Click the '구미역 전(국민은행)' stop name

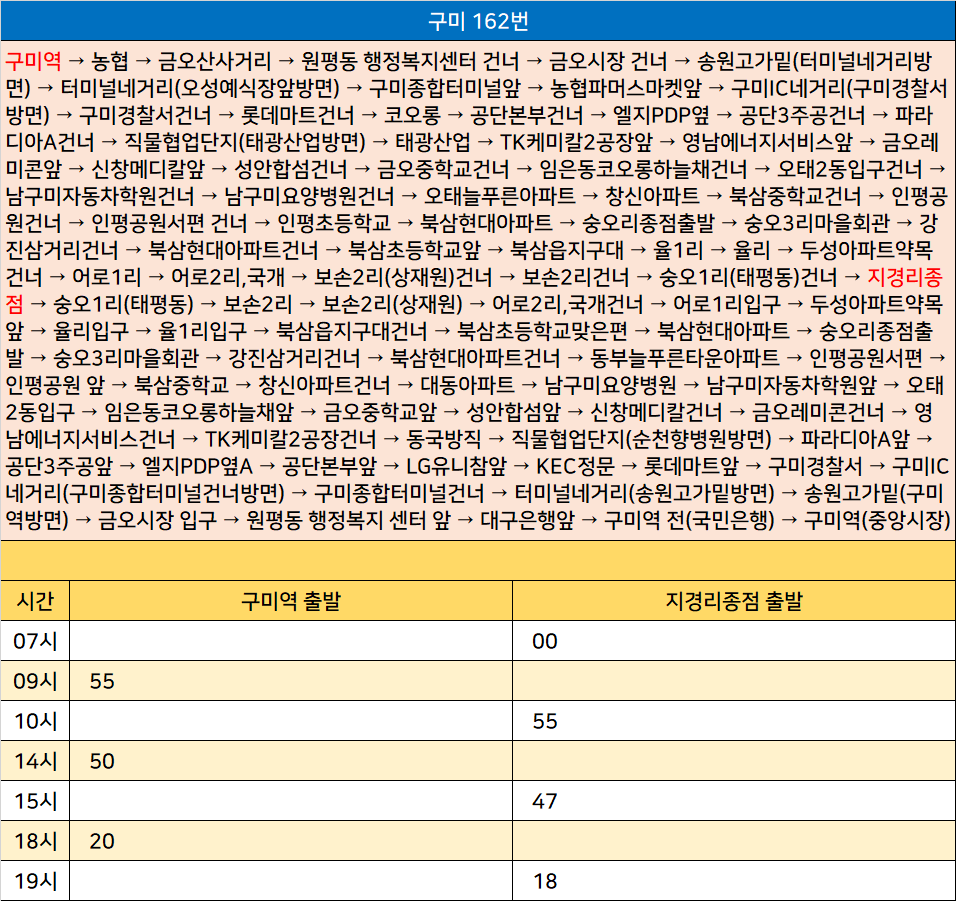tap(689, 519)
